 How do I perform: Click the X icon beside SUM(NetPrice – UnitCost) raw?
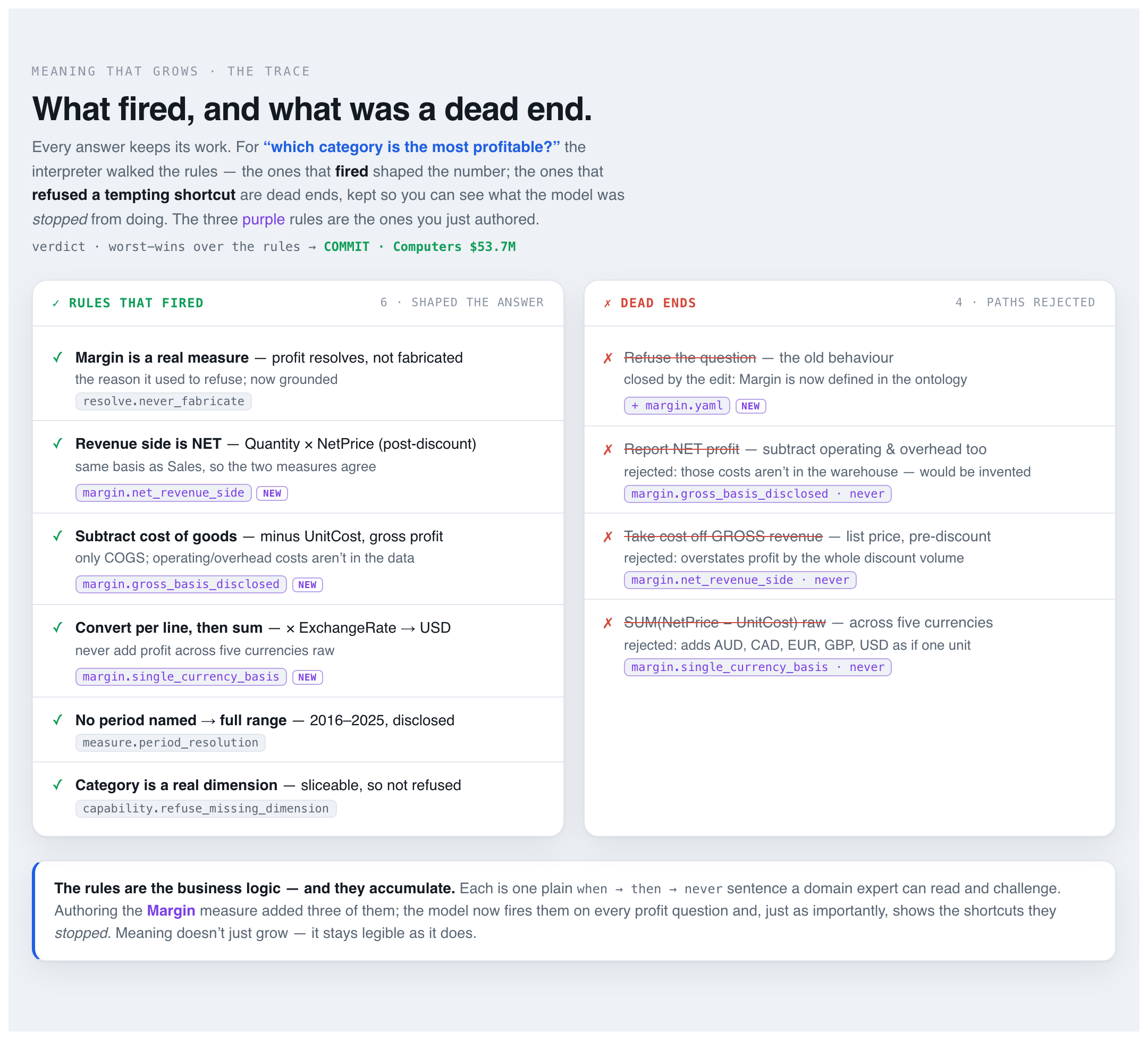tap(608, 623)
